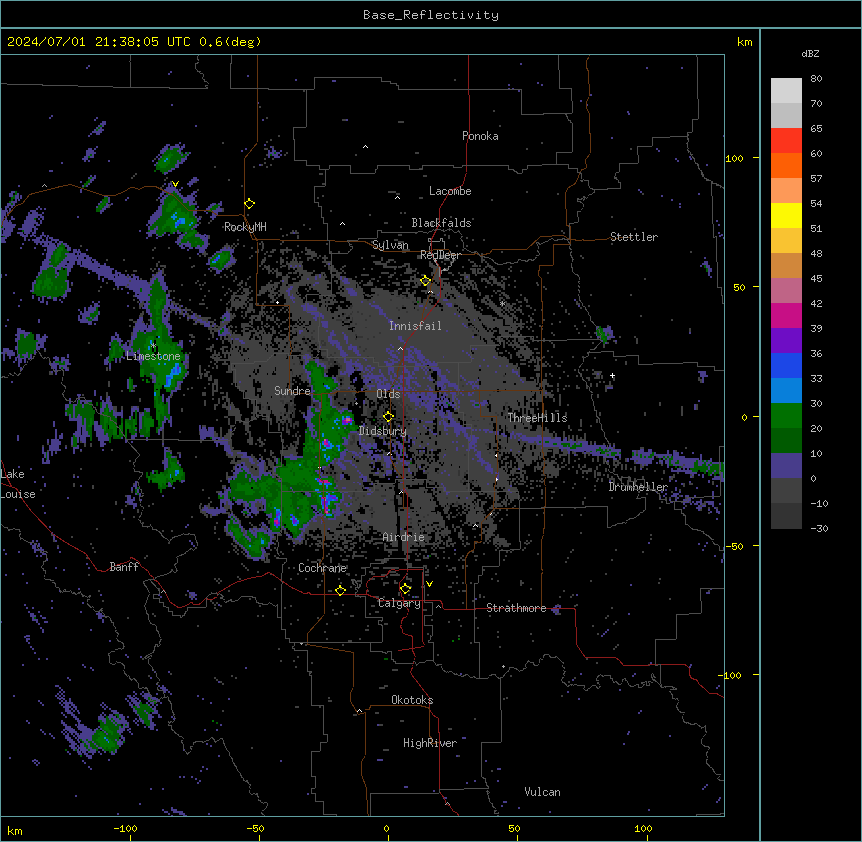Select the slate 0-10 dBZ legend band

tap(786, 466)
